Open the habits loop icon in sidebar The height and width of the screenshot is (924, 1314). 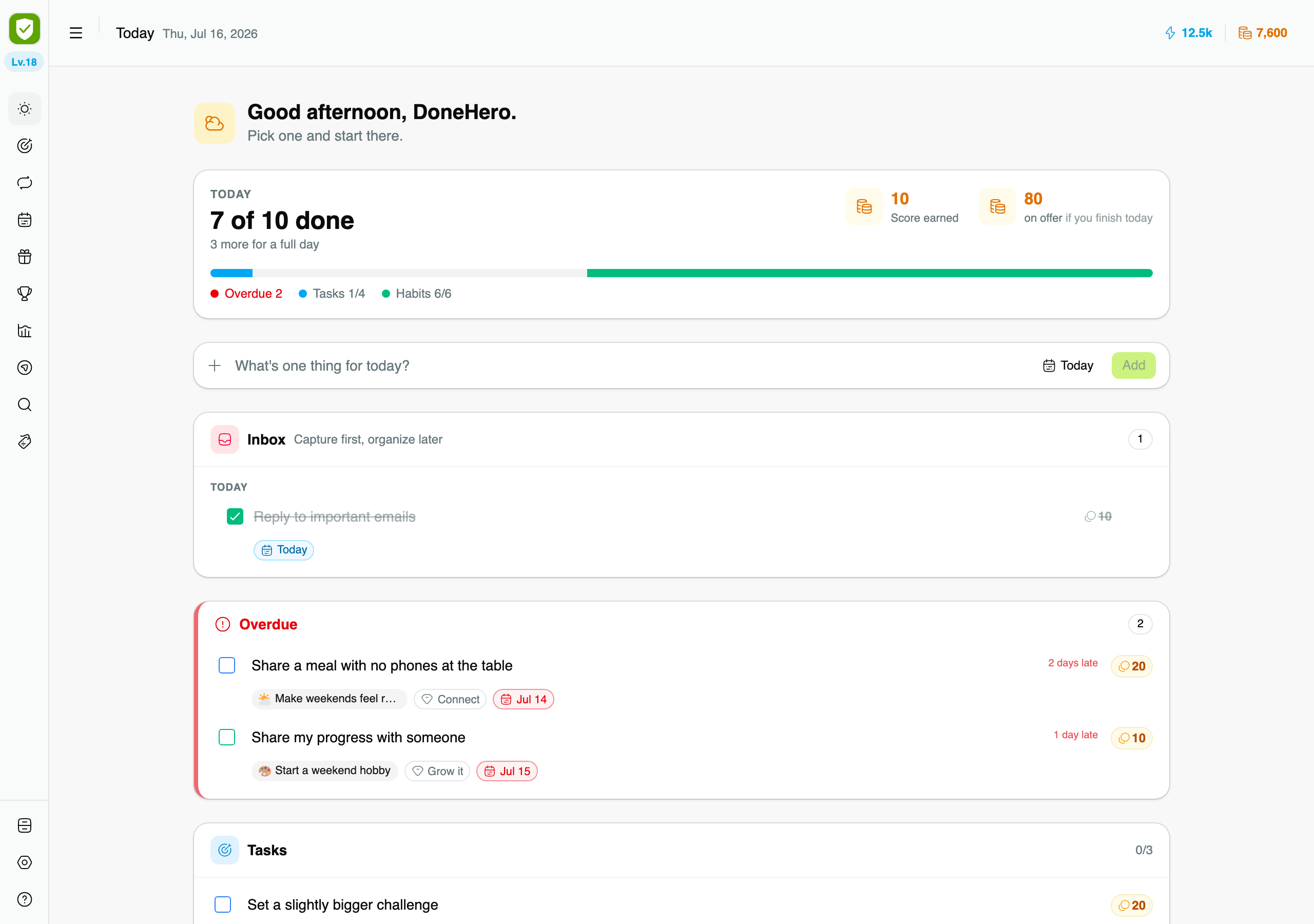25,183
